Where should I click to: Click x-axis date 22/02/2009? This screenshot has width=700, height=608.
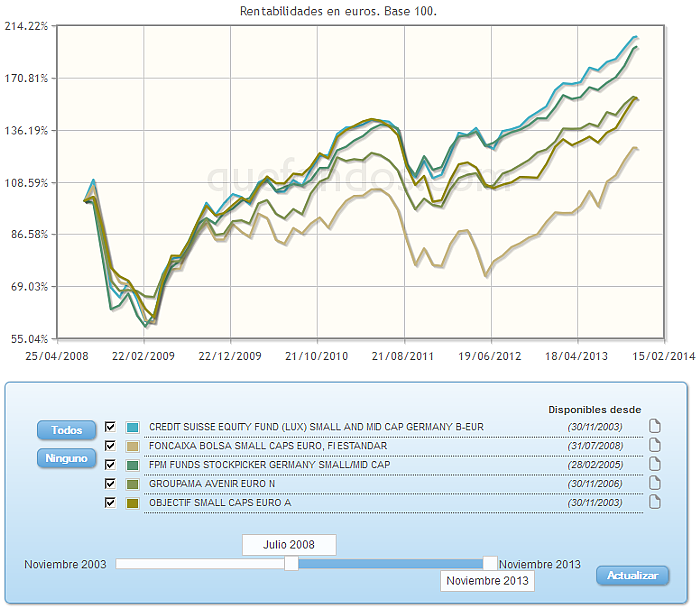point(143,356)
